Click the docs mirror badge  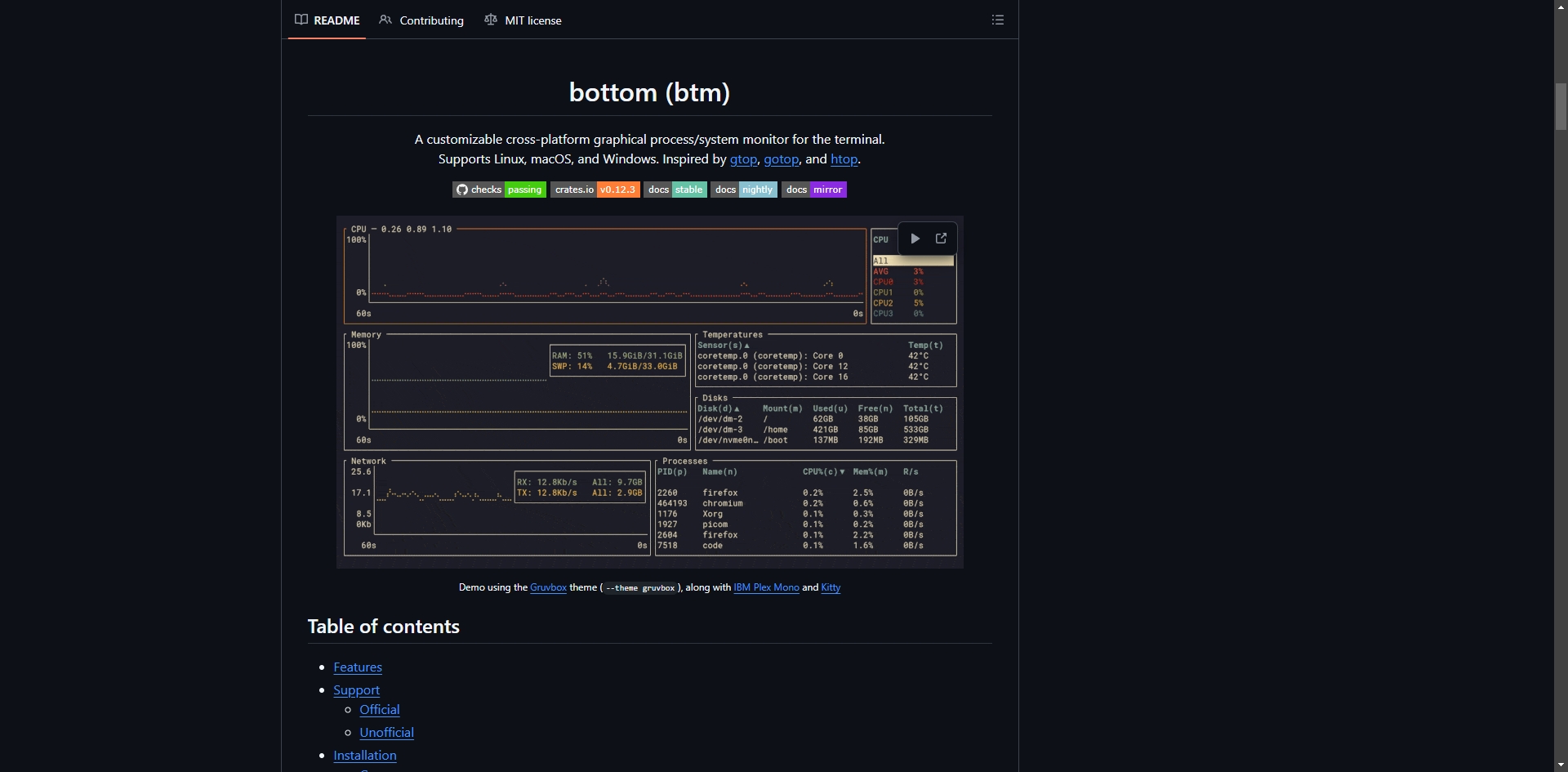pos(813,190)
